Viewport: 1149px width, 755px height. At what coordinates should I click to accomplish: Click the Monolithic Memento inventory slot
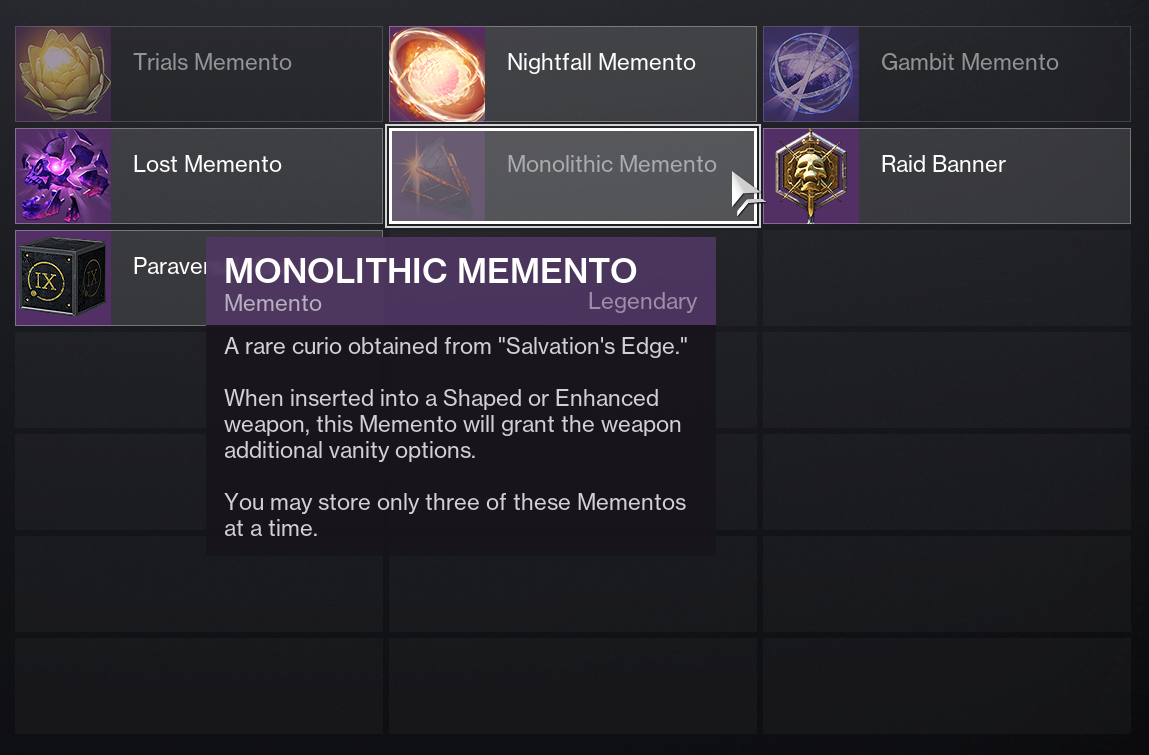(x=572, y=175)
